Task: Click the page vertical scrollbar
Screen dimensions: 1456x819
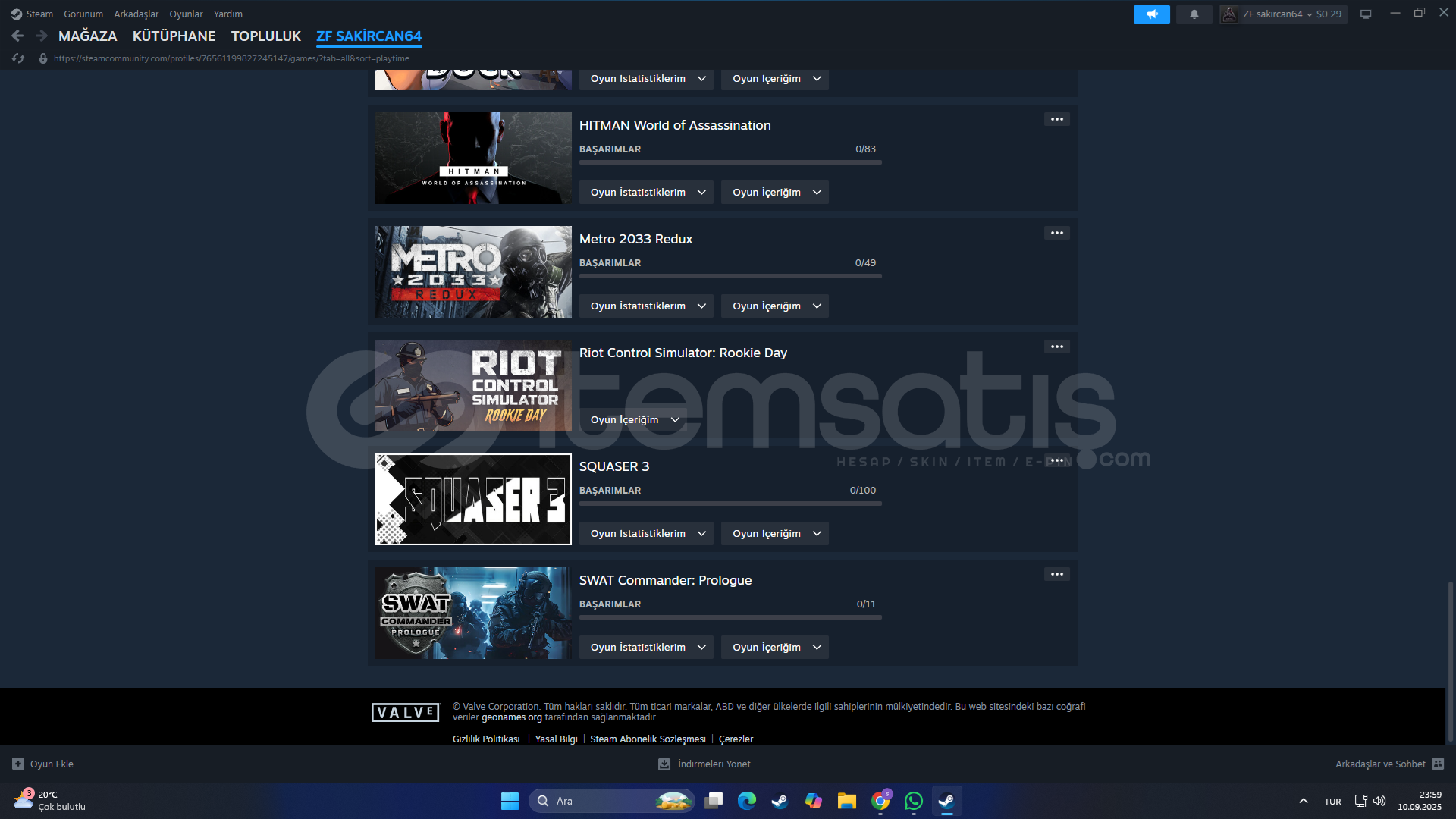Action: tap(1450, 661)
